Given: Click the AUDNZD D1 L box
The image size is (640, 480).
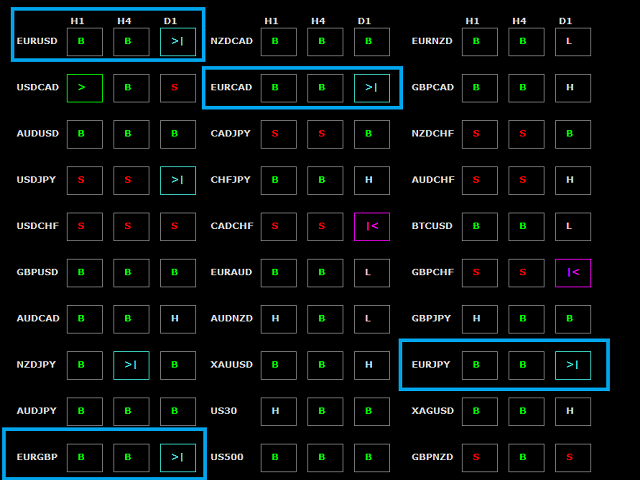Looking at the screenshot, I should (372, 319).
